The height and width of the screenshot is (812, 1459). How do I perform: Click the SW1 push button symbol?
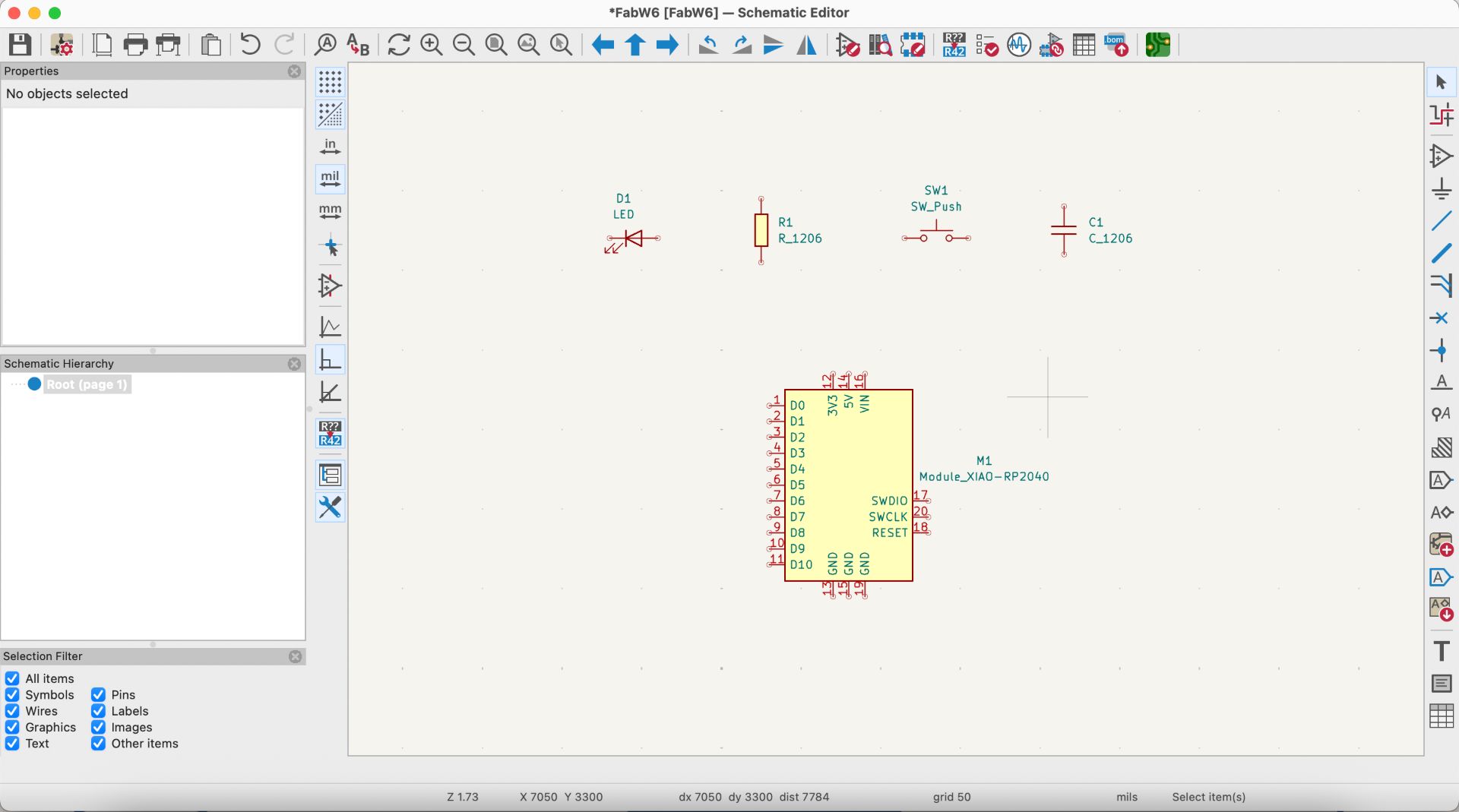[x=936, y=233]
